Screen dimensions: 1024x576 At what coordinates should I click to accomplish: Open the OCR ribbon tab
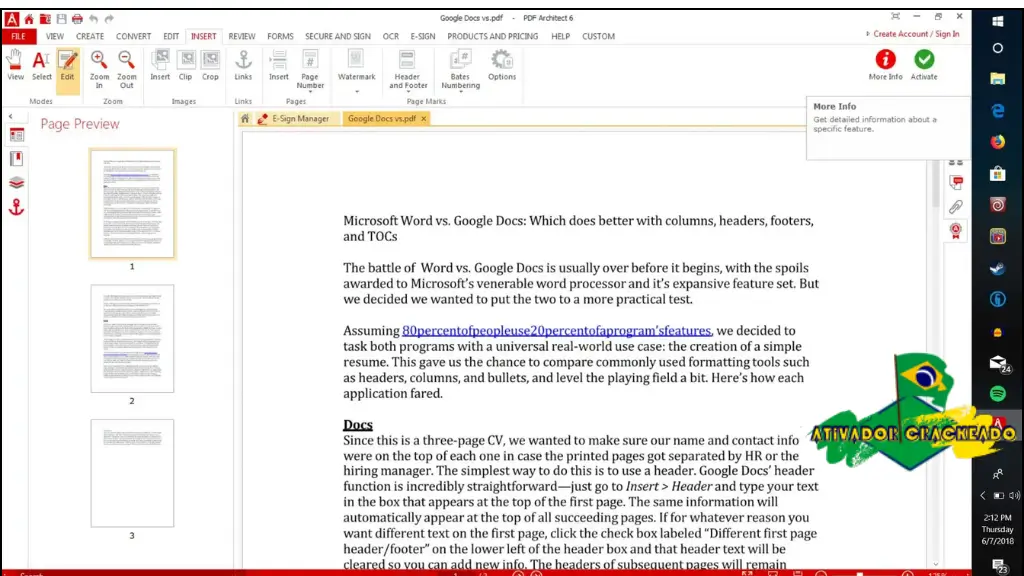tap(391, 37)
